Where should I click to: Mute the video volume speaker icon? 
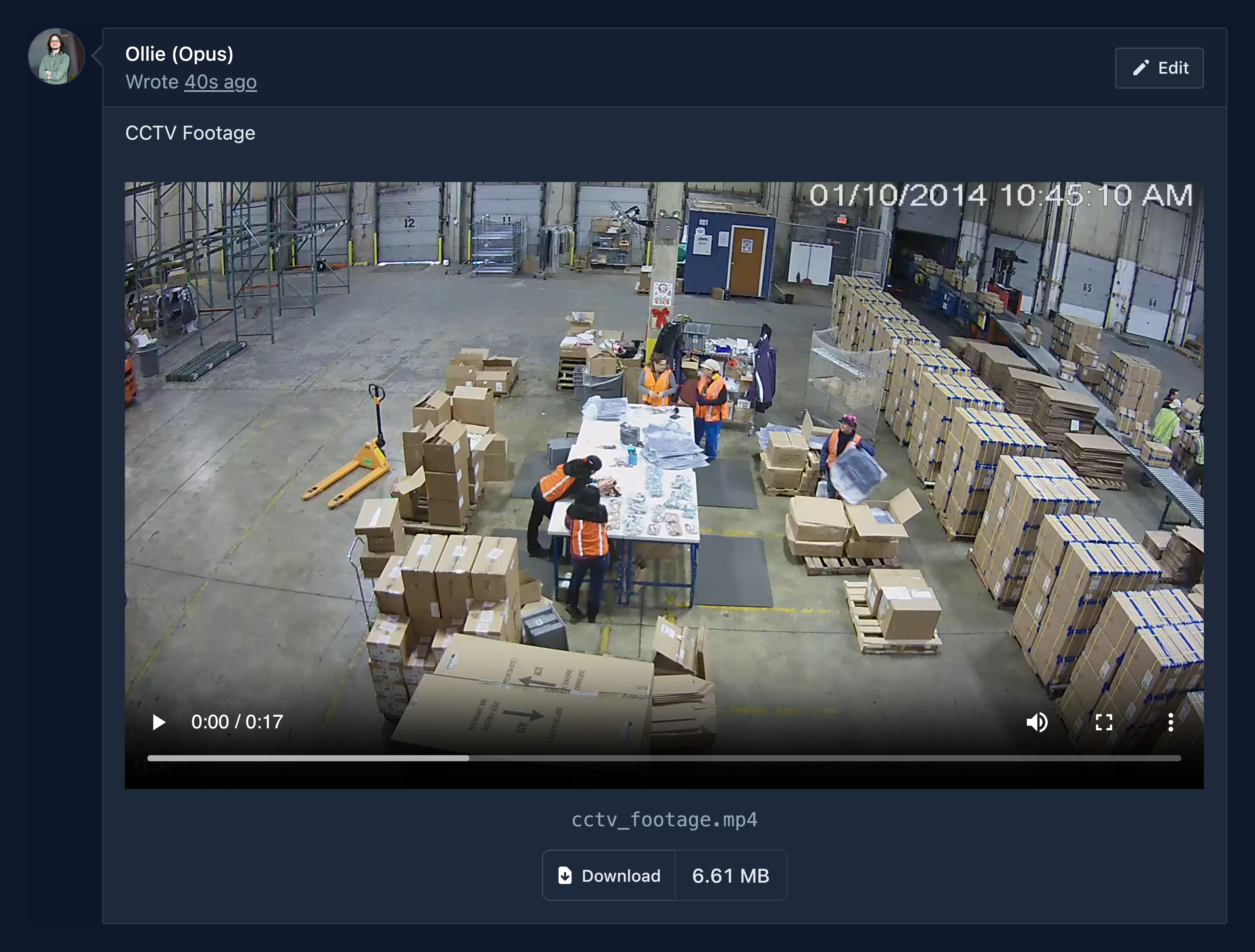click(x=1037, y=722)
